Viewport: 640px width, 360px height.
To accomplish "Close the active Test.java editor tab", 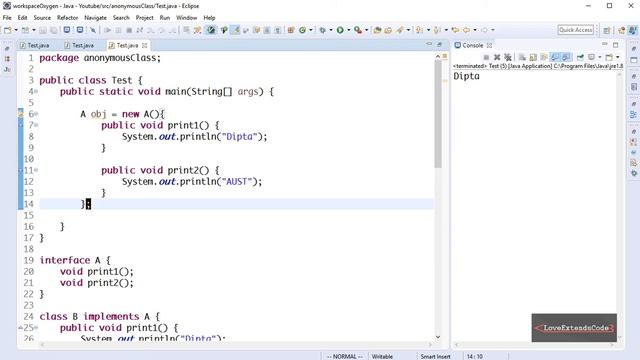I will tap(144, 45).
